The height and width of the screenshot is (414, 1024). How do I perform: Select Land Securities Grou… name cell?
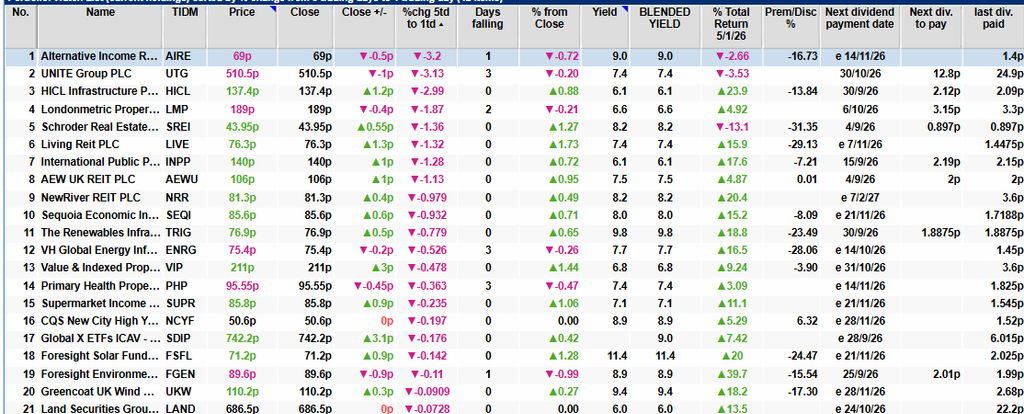[99, 409]
